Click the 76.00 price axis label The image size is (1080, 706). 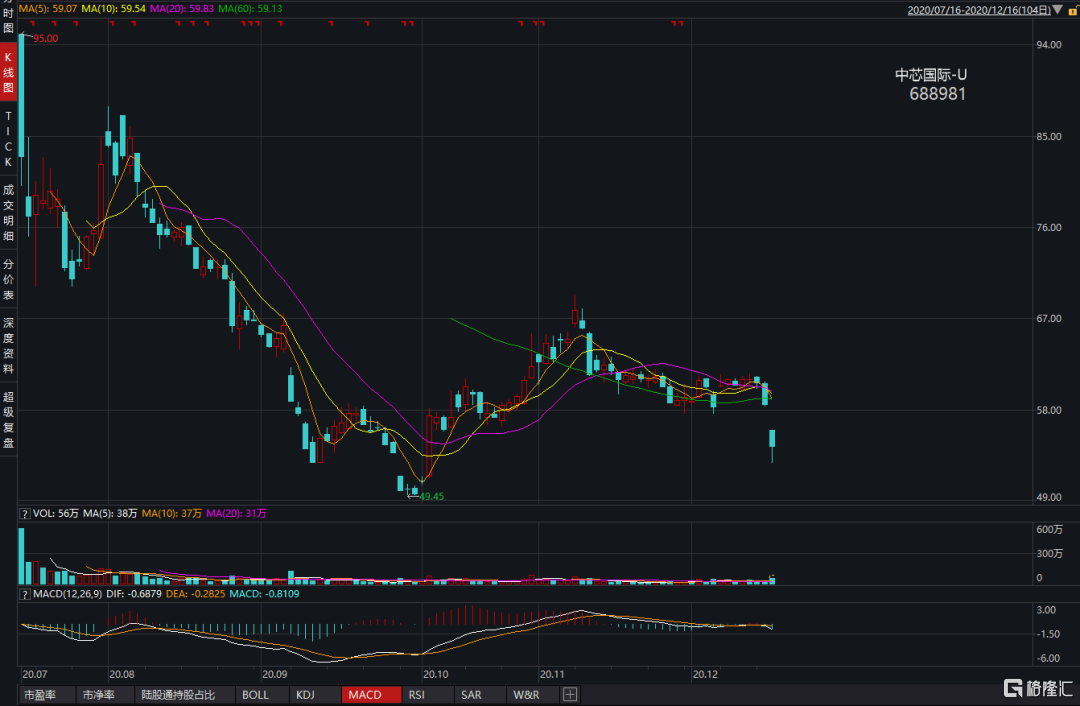1049,227
